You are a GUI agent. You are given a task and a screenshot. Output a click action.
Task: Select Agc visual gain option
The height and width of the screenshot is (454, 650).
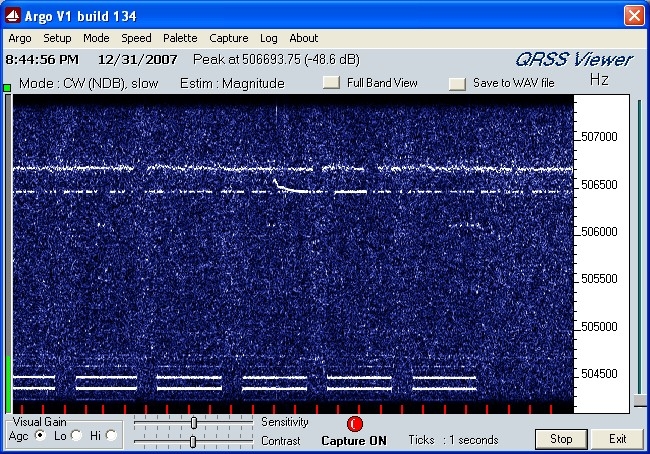pos(41,435)
